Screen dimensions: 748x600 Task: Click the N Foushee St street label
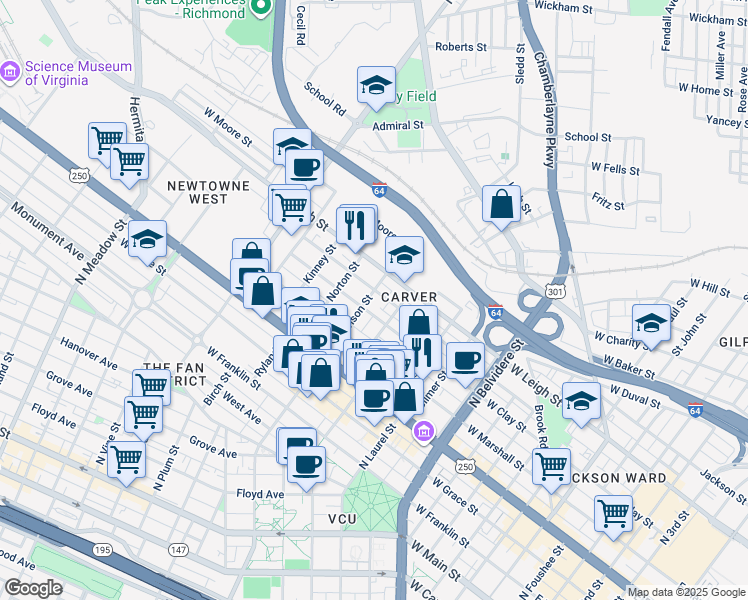[541, 572]
